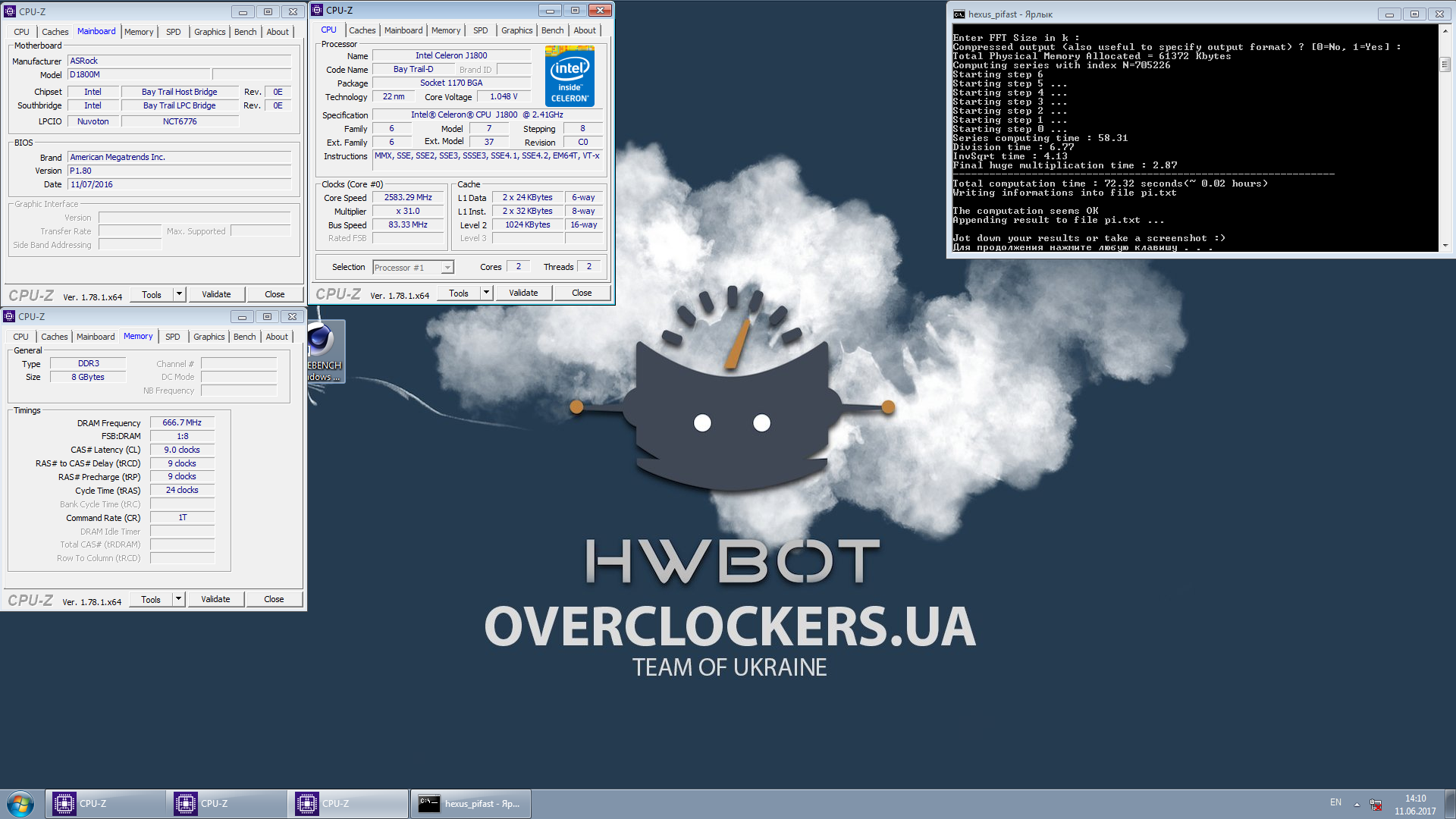Click the Intel Celeron logo in CPU tab
Screen dimensions: 1456x819
(570, 77)
